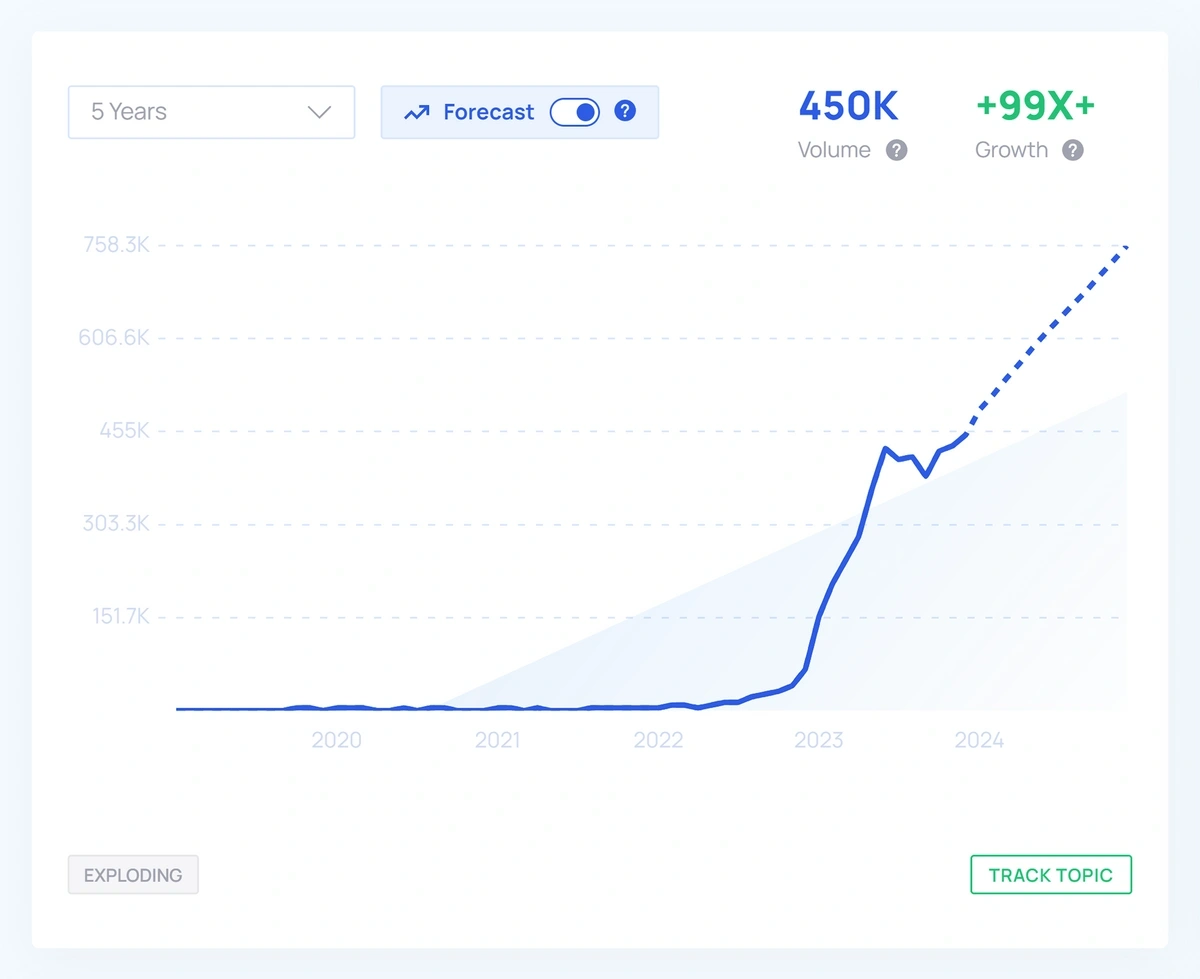The height and width of the screenshot is (979, 1200).
Task: Click the EXPLODING status badge
Action: [133, 875]
